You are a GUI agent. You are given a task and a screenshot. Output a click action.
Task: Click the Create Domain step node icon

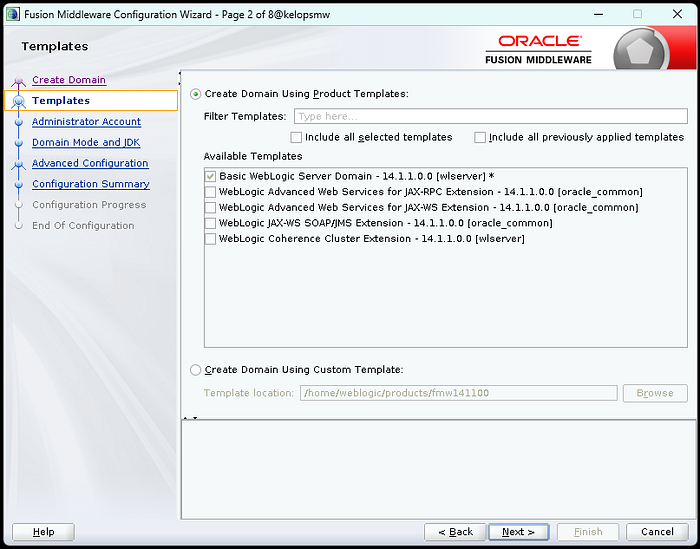(x=18, y=81)
